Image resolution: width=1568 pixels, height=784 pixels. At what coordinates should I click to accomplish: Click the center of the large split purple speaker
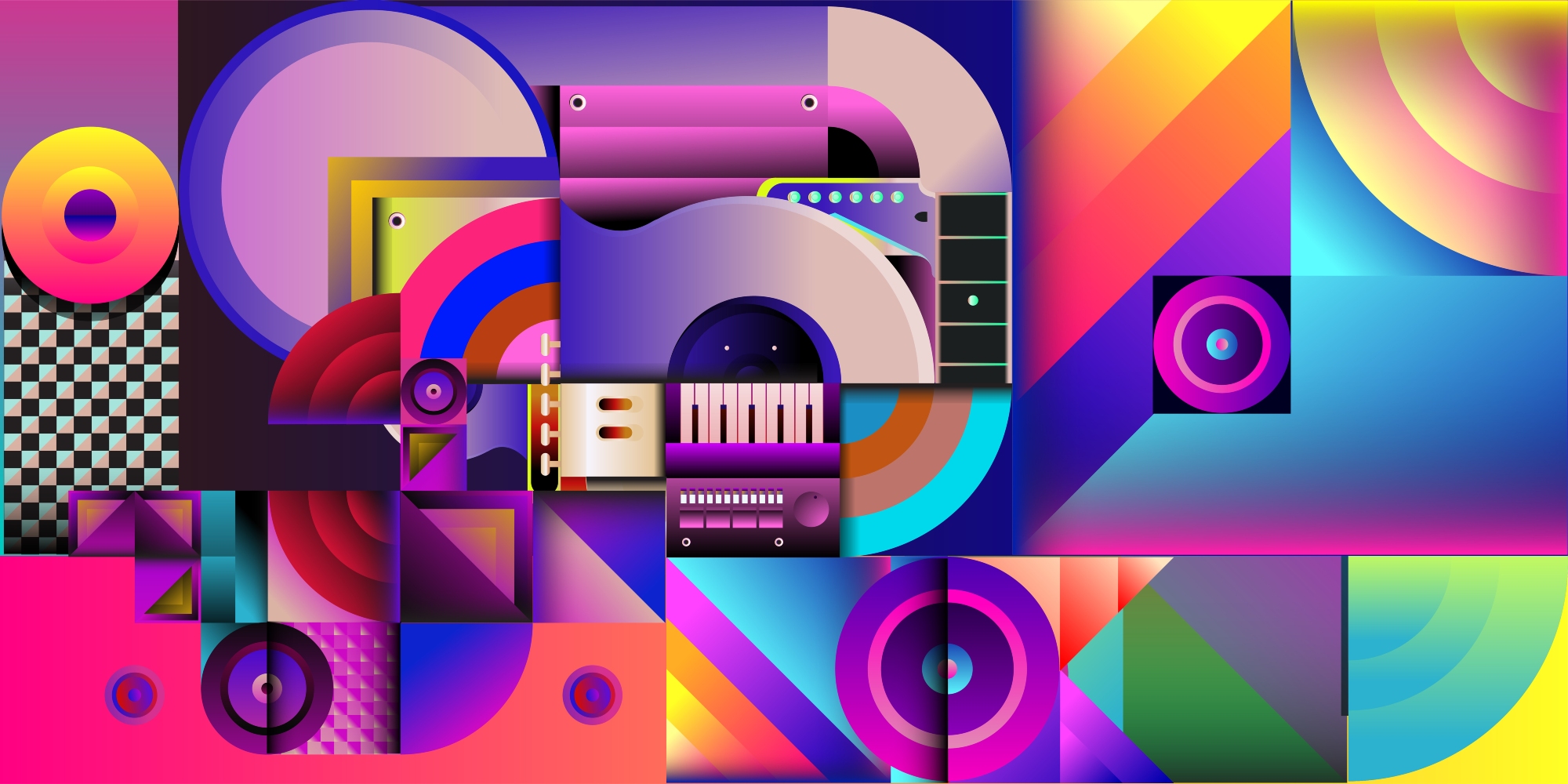click(x=947, y=670)
